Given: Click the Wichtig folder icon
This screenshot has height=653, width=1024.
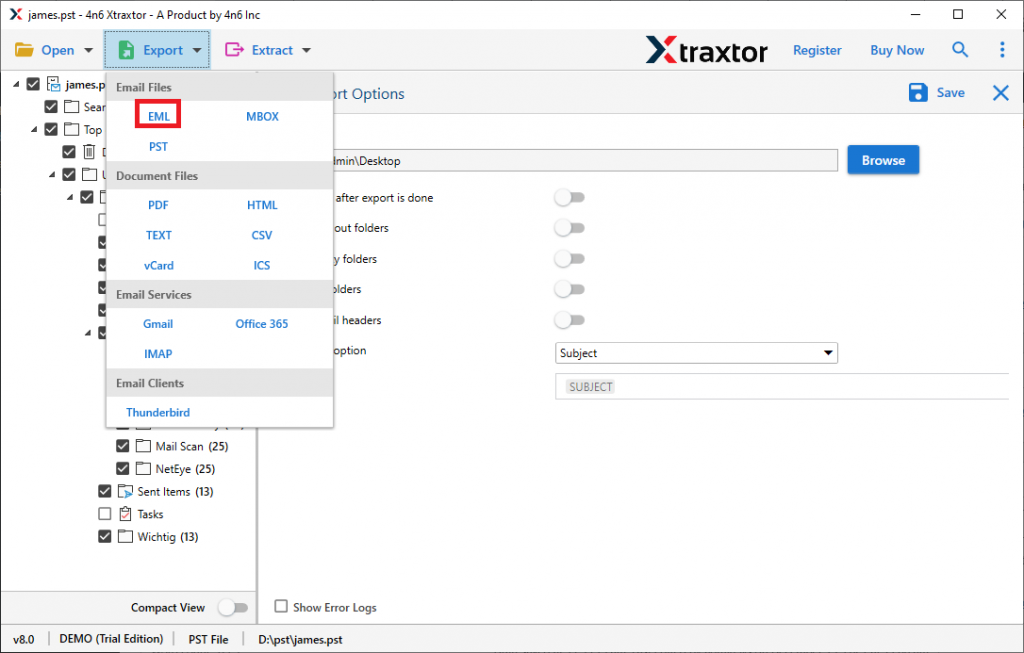Looking at the screenshot, I should (x=125, y=537).
